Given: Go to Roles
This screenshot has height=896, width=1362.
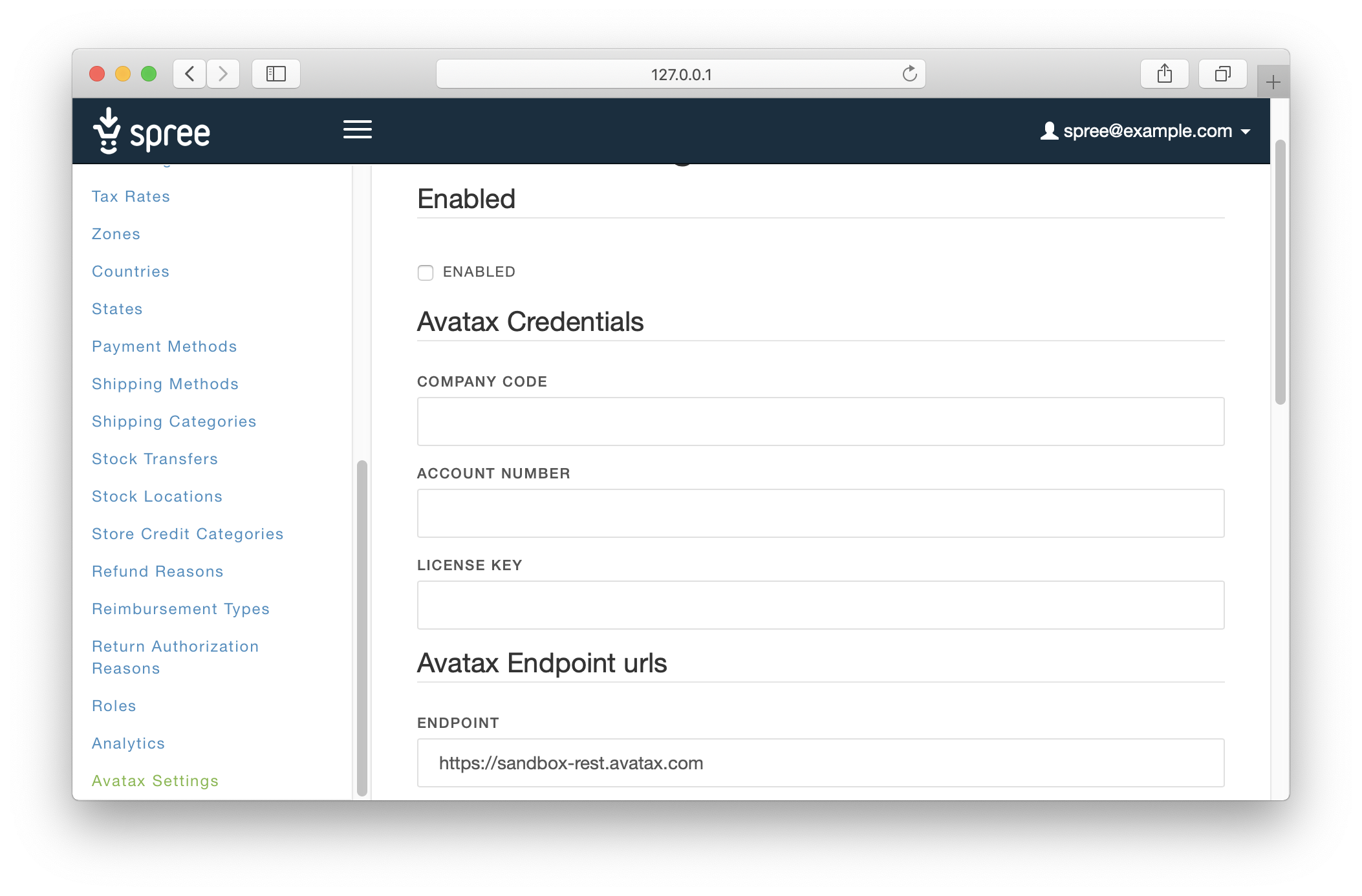Looking at the screenshot, I should pos(114,706).
